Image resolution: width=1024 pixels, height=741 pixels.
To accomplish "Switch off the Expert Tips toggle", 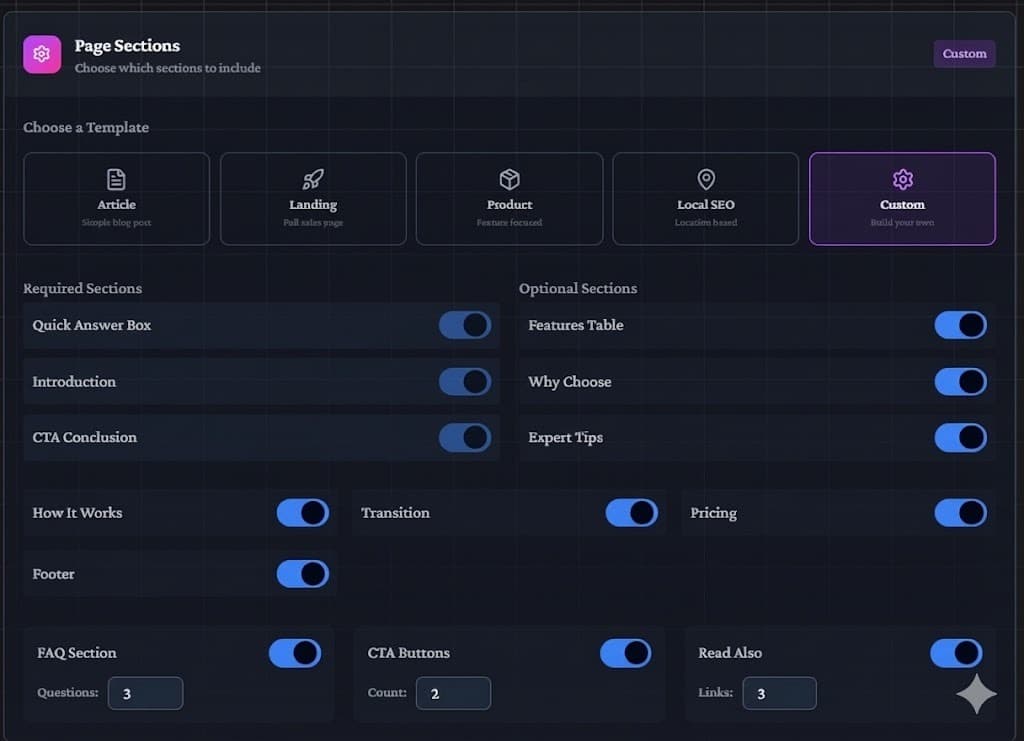I will pos(960,437).
